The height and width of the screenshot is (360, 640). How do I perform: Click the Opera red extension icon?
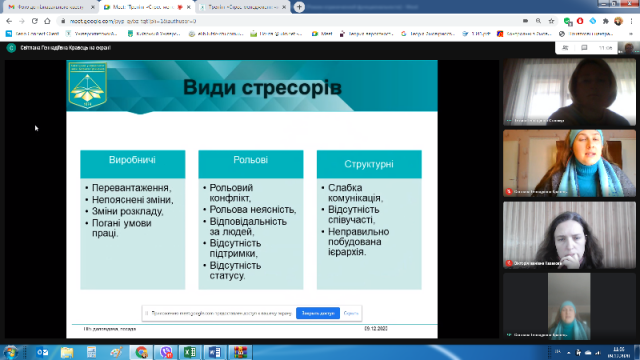pos(580,21)
